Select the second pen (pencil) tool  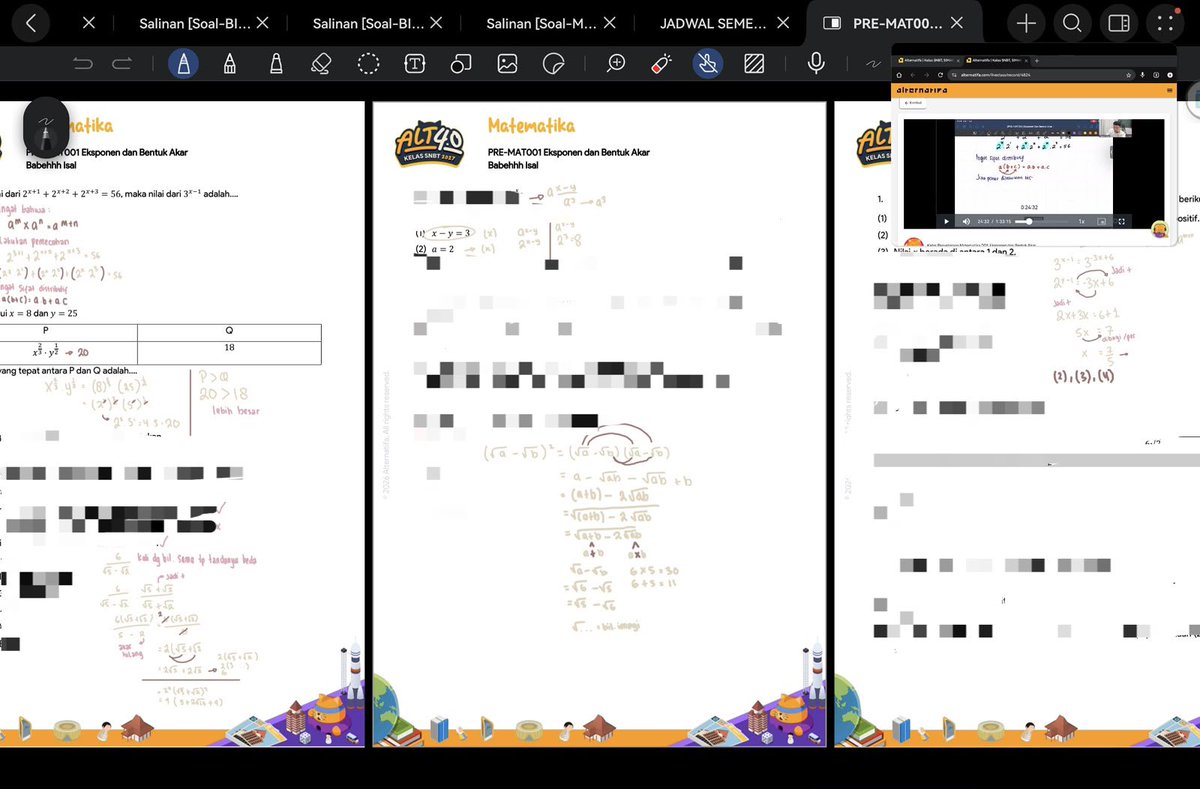click(x=229, y=64)
